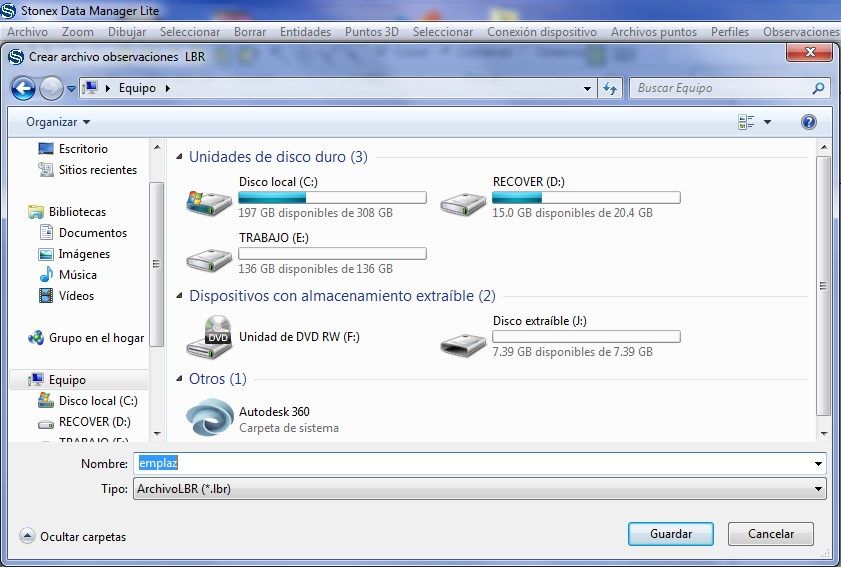The image size is (841, 567).
Task: Open the Tipo ArchivoLBR dropdown
Action: coord(479,489)
